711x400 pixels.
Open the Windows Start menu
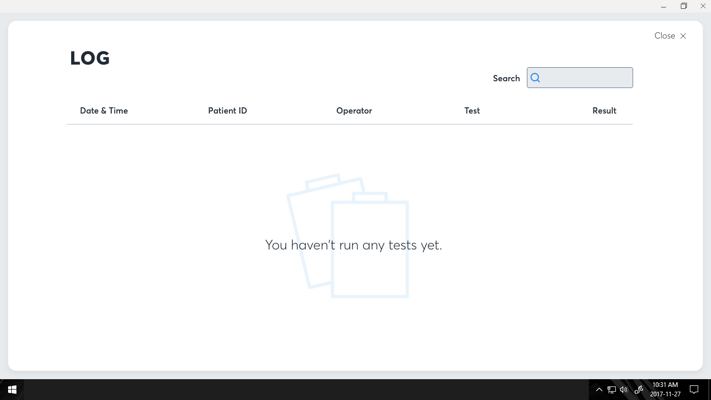[12, 390]
